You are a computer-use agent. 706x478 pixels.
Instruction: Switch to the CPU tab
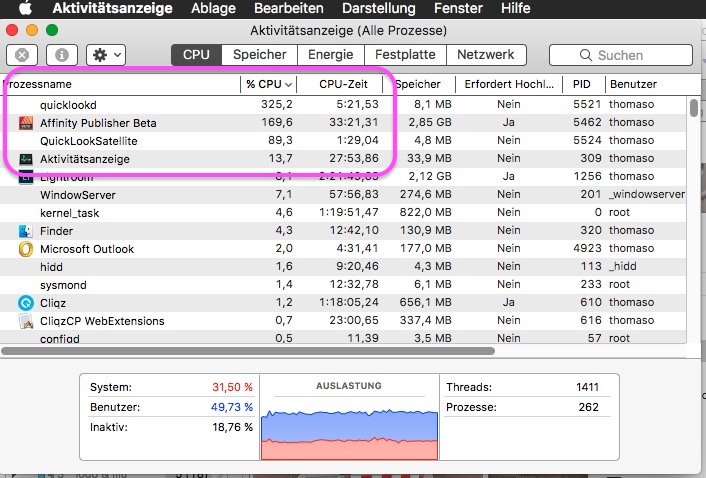196,55
